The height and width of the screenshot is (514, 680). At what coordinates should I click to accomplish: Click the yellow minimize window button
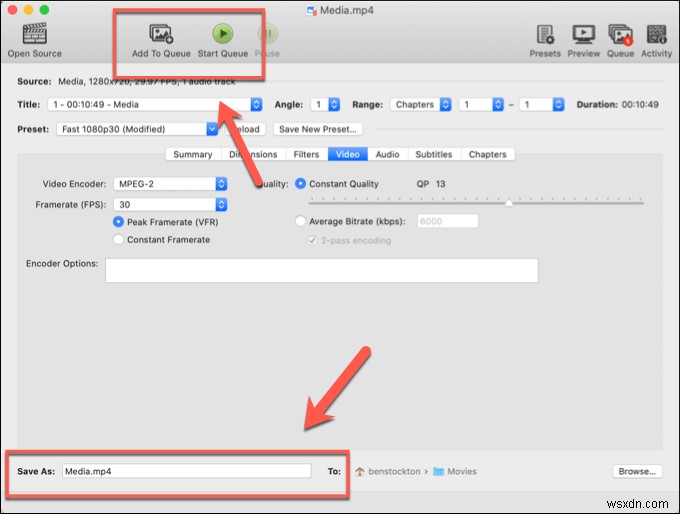coord(29,10)
